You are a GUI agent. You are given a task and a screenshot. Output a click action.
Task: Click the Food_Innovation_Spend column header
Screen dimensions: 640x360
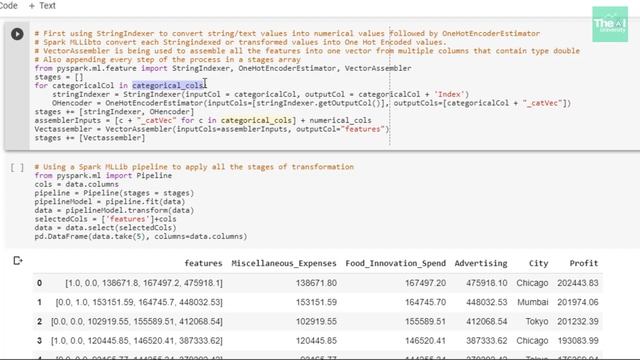coord(396,263)
